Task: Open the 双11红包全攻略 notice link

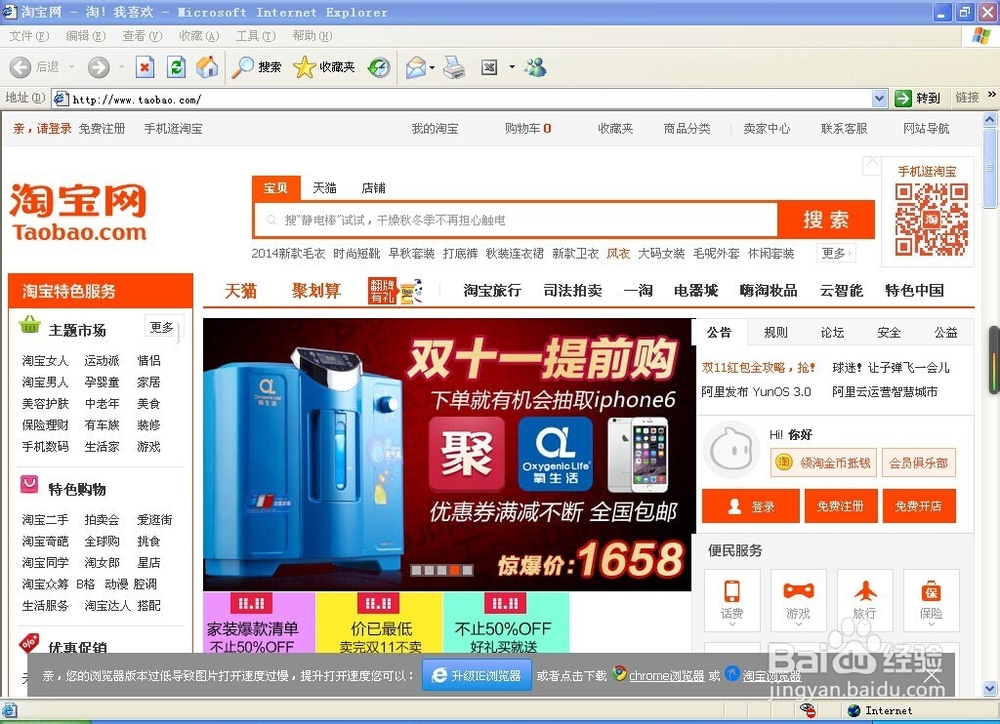Action: coord(758,367)
